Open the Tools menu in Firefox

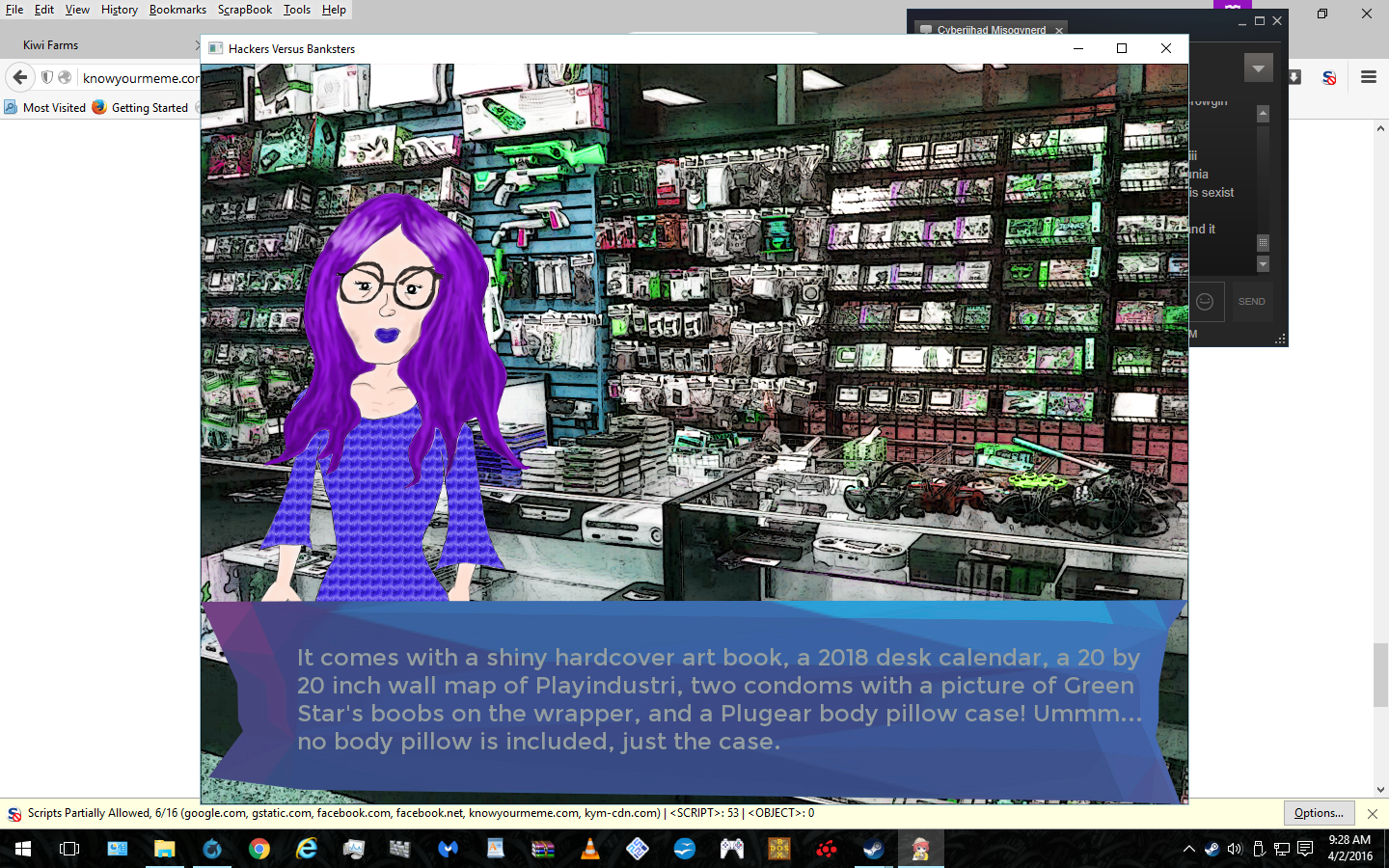(x=297, y=10)
